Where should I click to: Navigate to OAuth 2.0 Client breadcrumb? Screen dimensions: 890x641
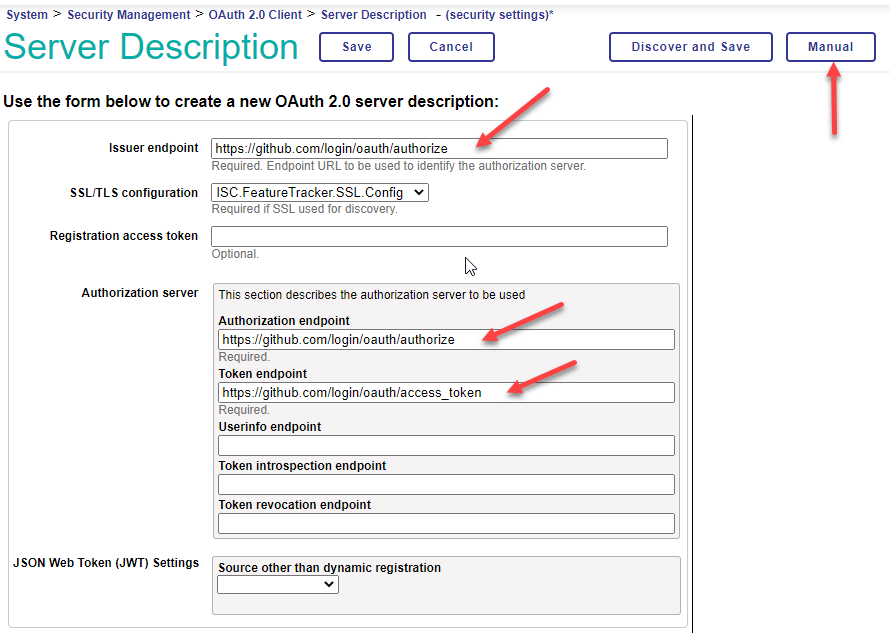point(255,15)
